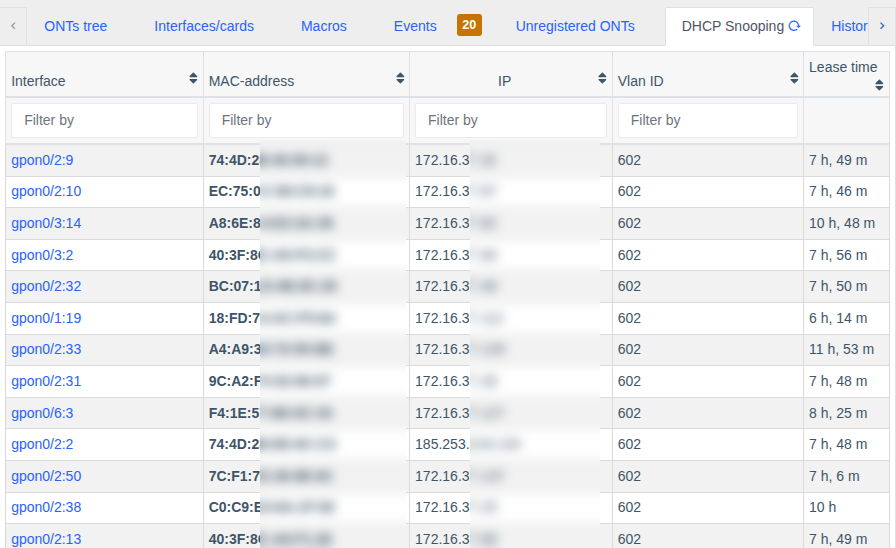Open interface link gpon0/2:32
The image size is (896, 548).
pos(46,286)
